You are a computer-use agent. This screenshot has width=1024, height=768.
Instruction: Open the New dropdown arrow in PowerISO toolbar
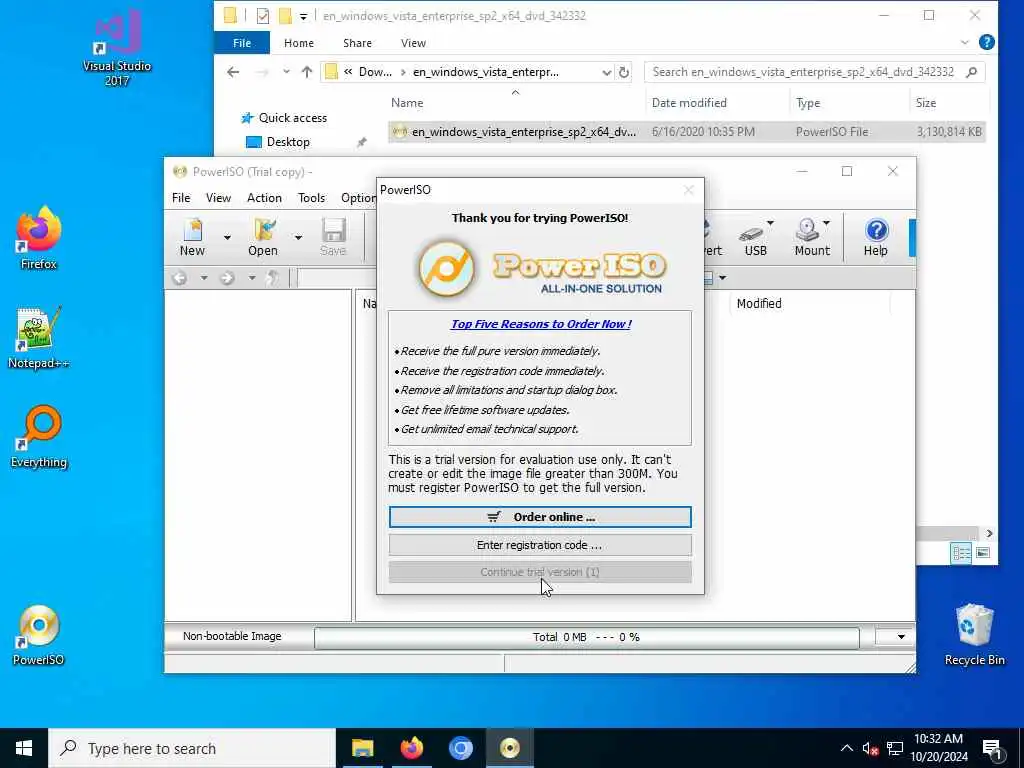(227, 238)
